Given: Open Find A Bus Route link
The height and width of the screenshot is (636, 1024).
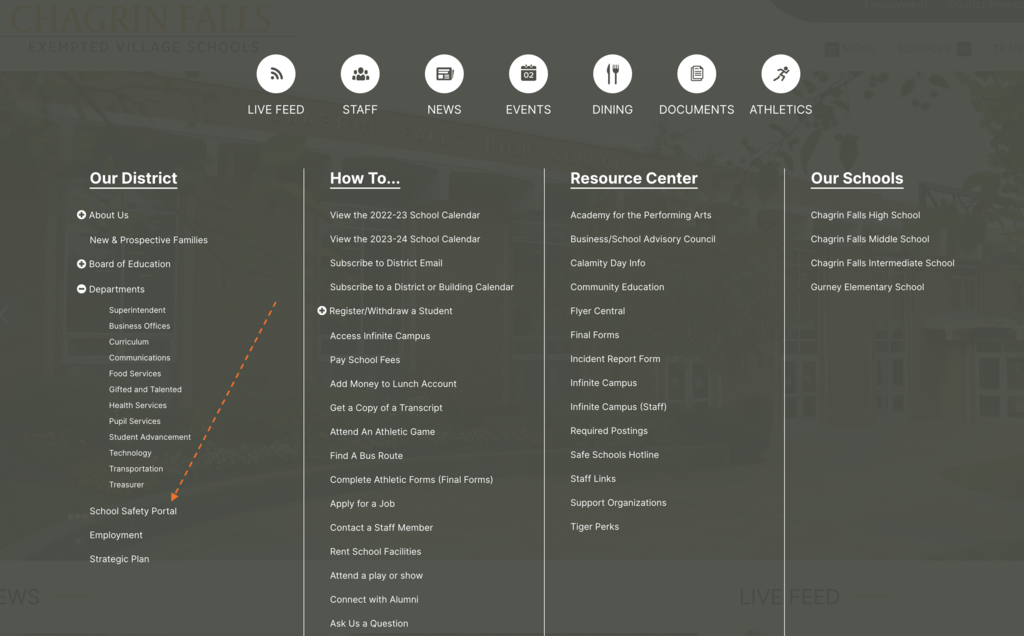Looking at the screenshot, I should coord(366,456).
